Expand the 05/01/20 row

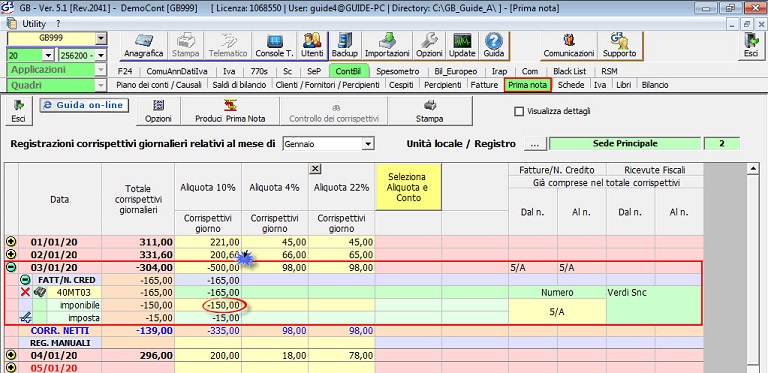(x=12, y=368)
